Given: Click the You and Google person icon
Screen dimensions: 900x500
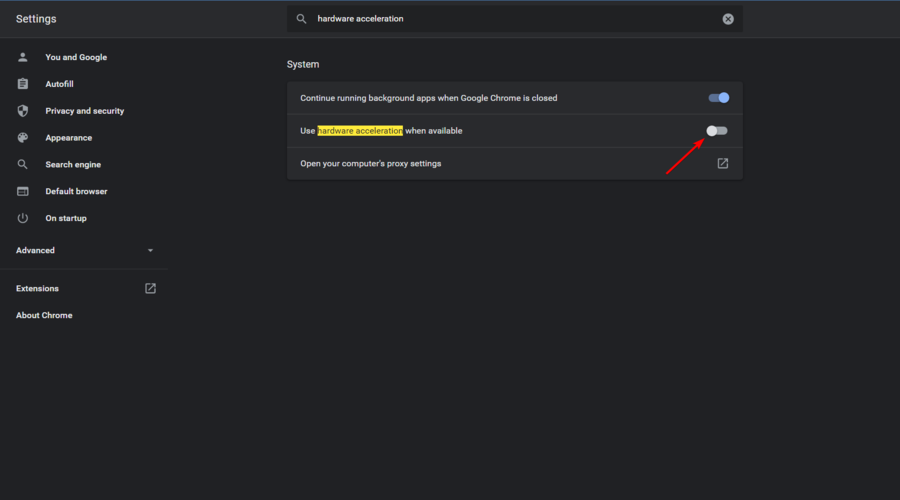Looking at the screenshot, I should 23,57.
